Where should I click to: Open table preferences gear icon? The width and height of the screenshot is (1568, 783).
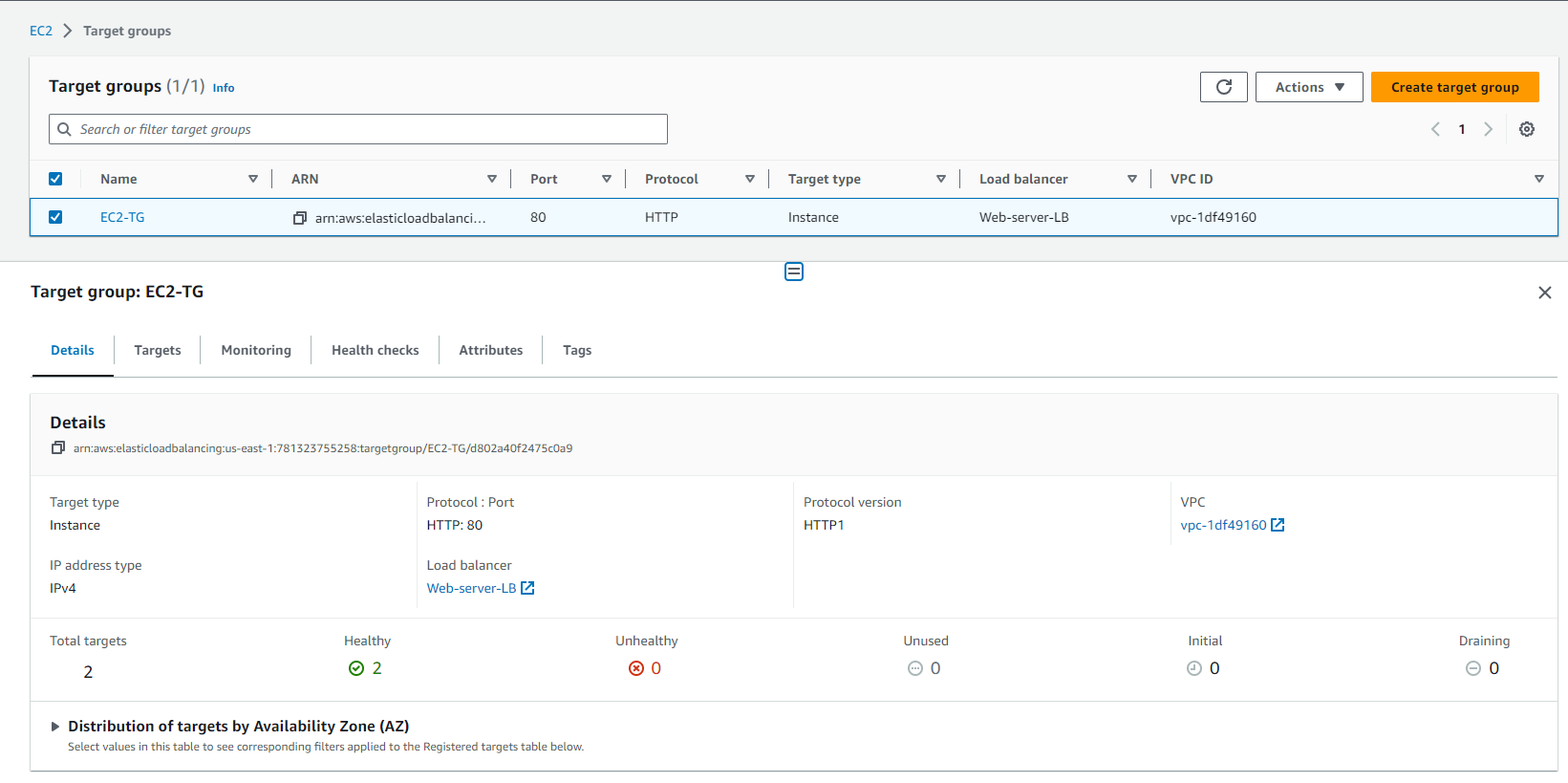(1527, 129)
